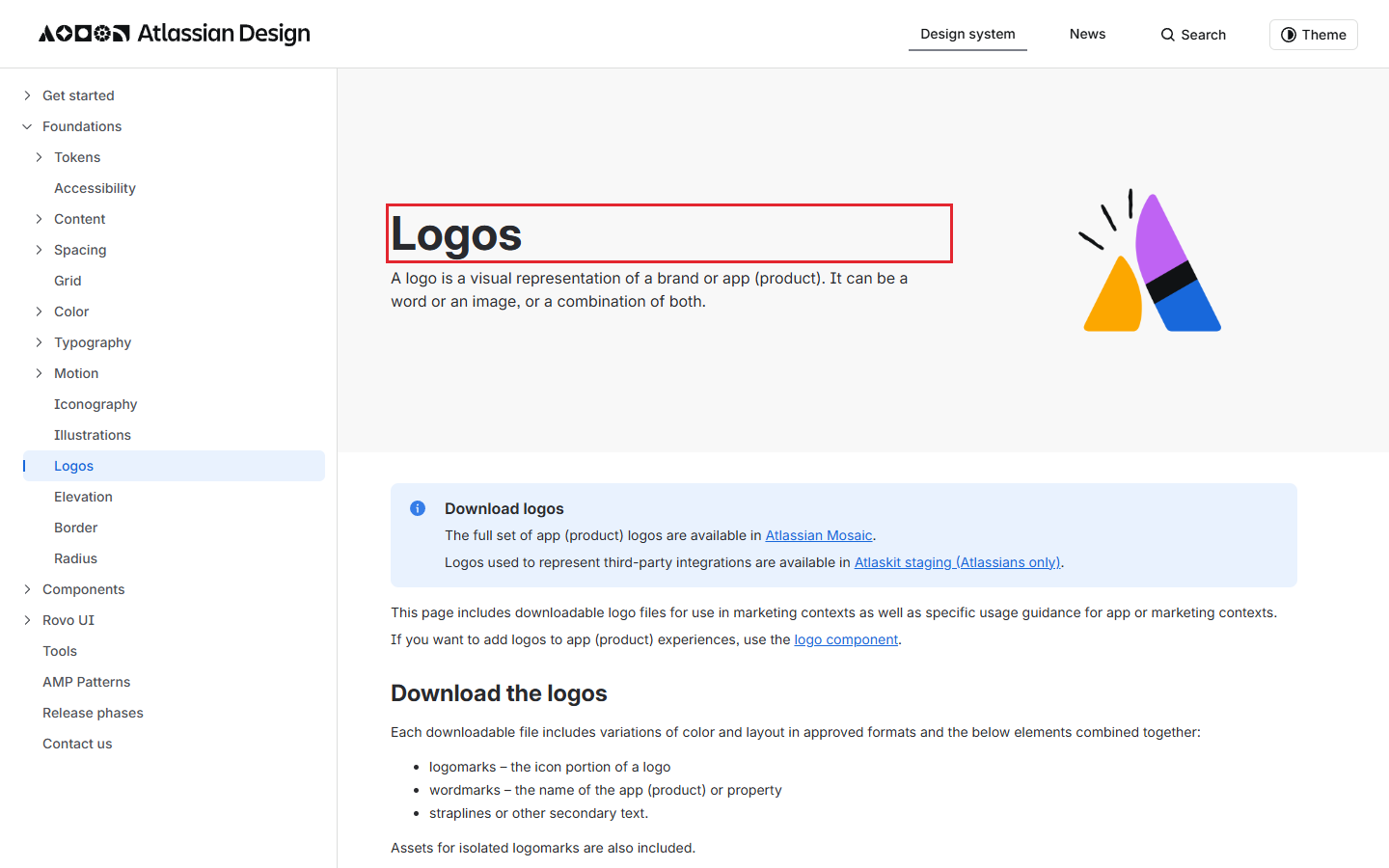This screenshot has height=868, width=1389.
Task: Expand the Components section chevron
Action: coord(27,589)
